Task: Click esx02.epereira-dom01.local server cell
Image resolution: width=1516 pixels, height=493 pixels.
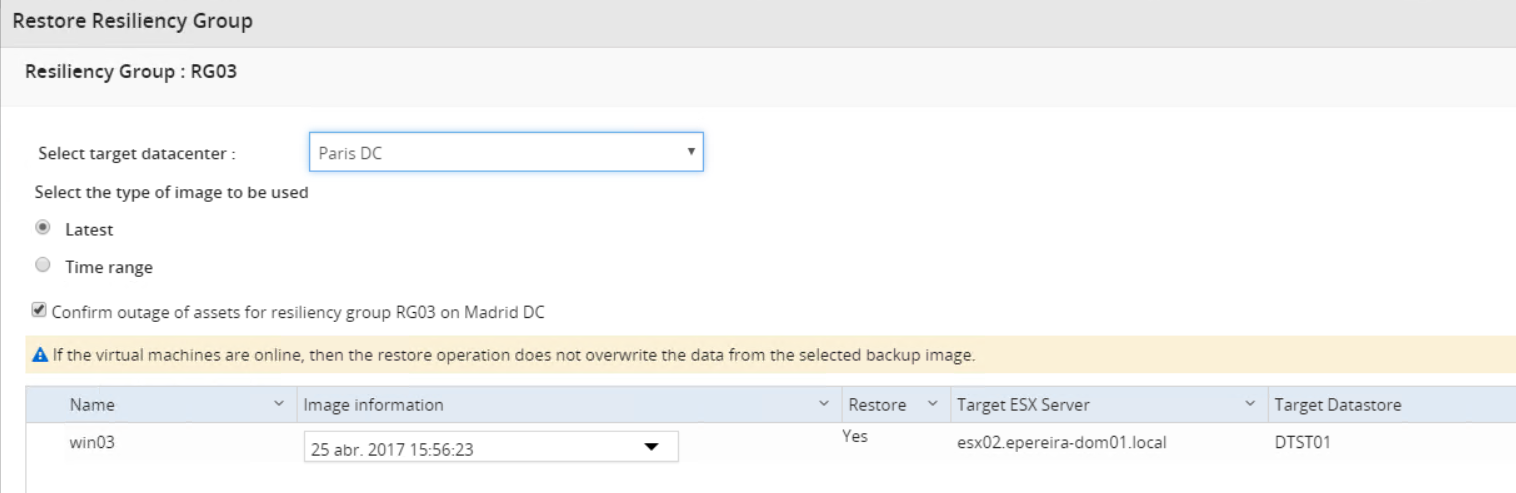Action: (1061, 443)
